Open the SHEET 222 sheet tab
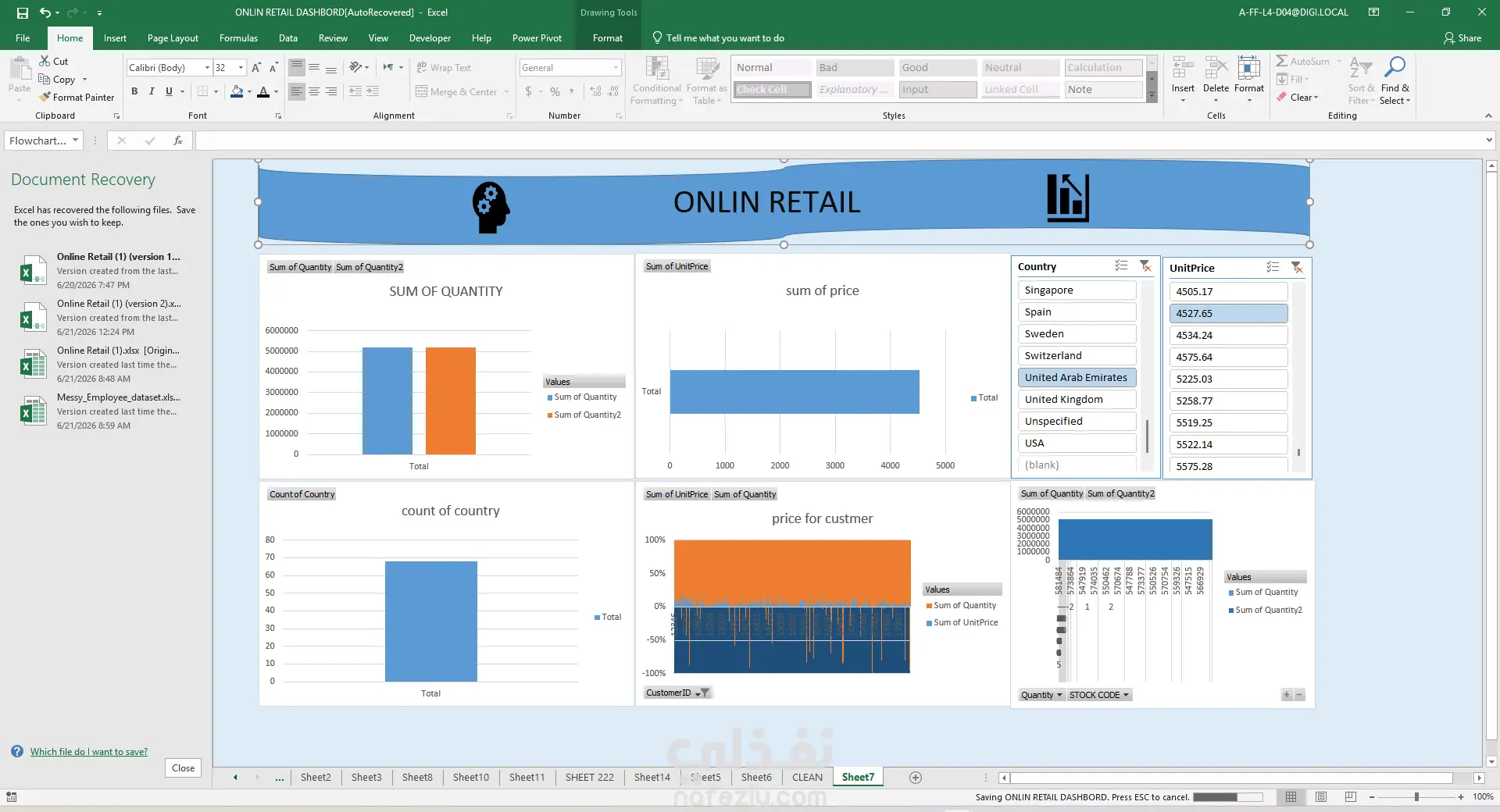Screen dimensions: 1500x812 click(x=589, y=778)
